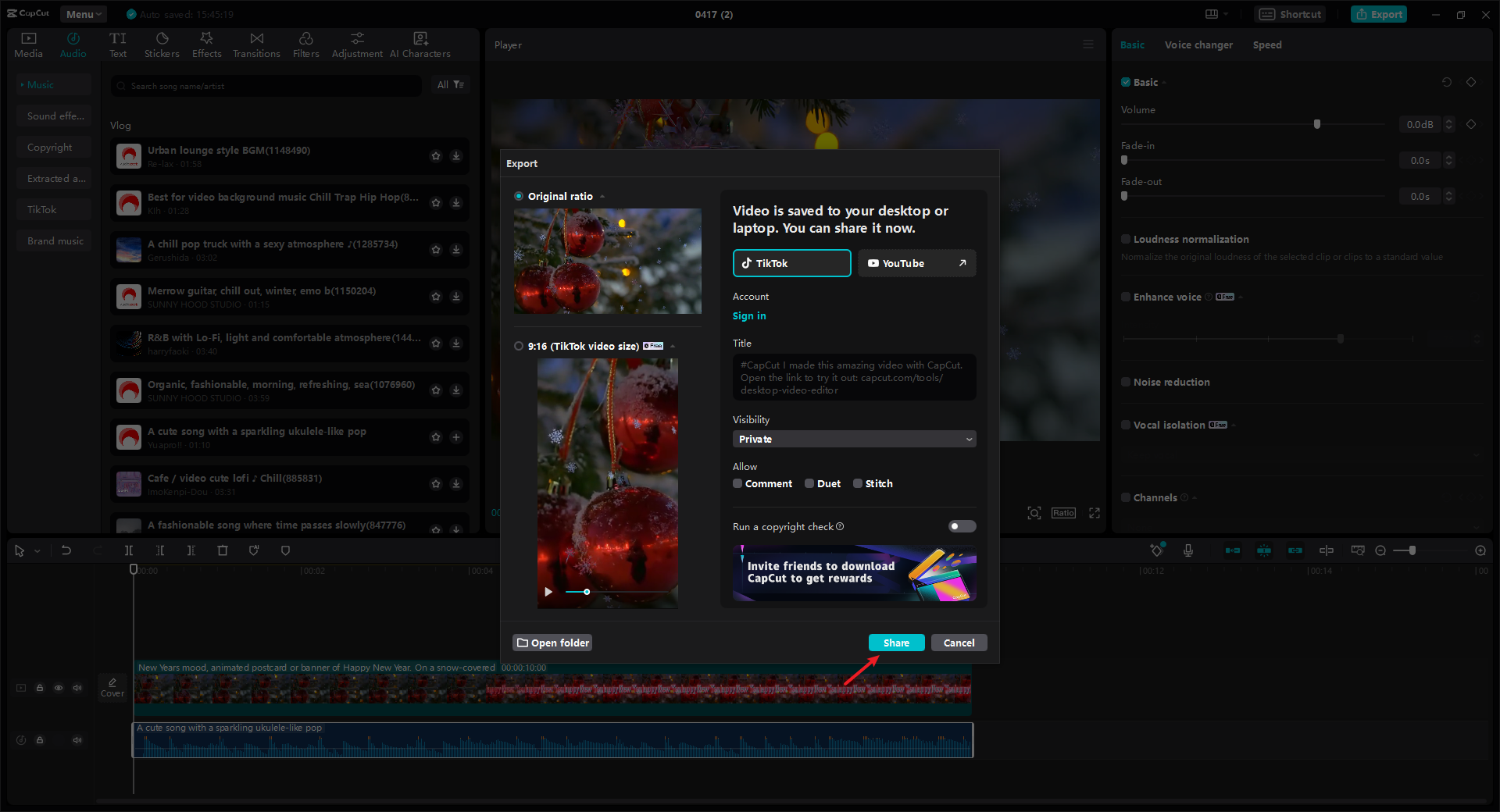This screenshot has width=1500, height=812.
Task: Favorite the Merrow guitar track star
Action: [436, 297]
